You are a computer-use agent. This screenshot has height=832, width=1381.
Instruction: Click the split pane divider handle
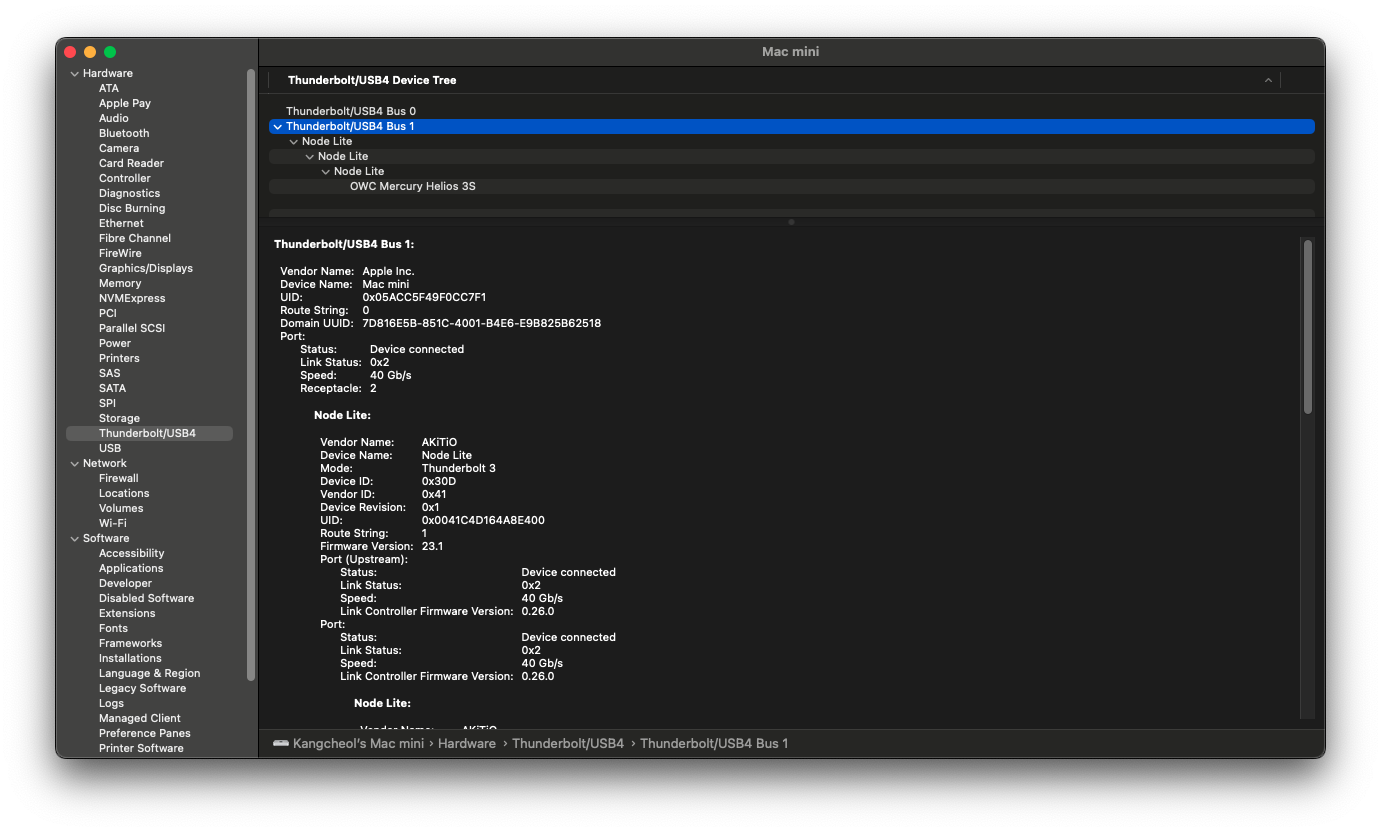(791, 222)
